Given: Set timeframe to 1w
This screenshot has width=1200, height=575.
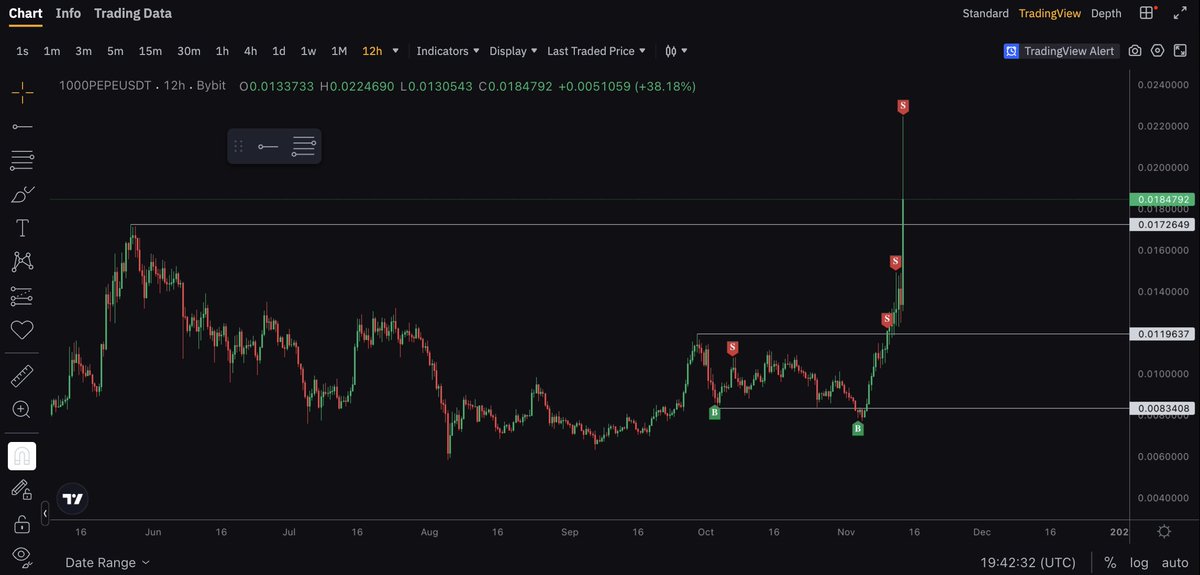Looking at the screenshot, I should 308,51.
